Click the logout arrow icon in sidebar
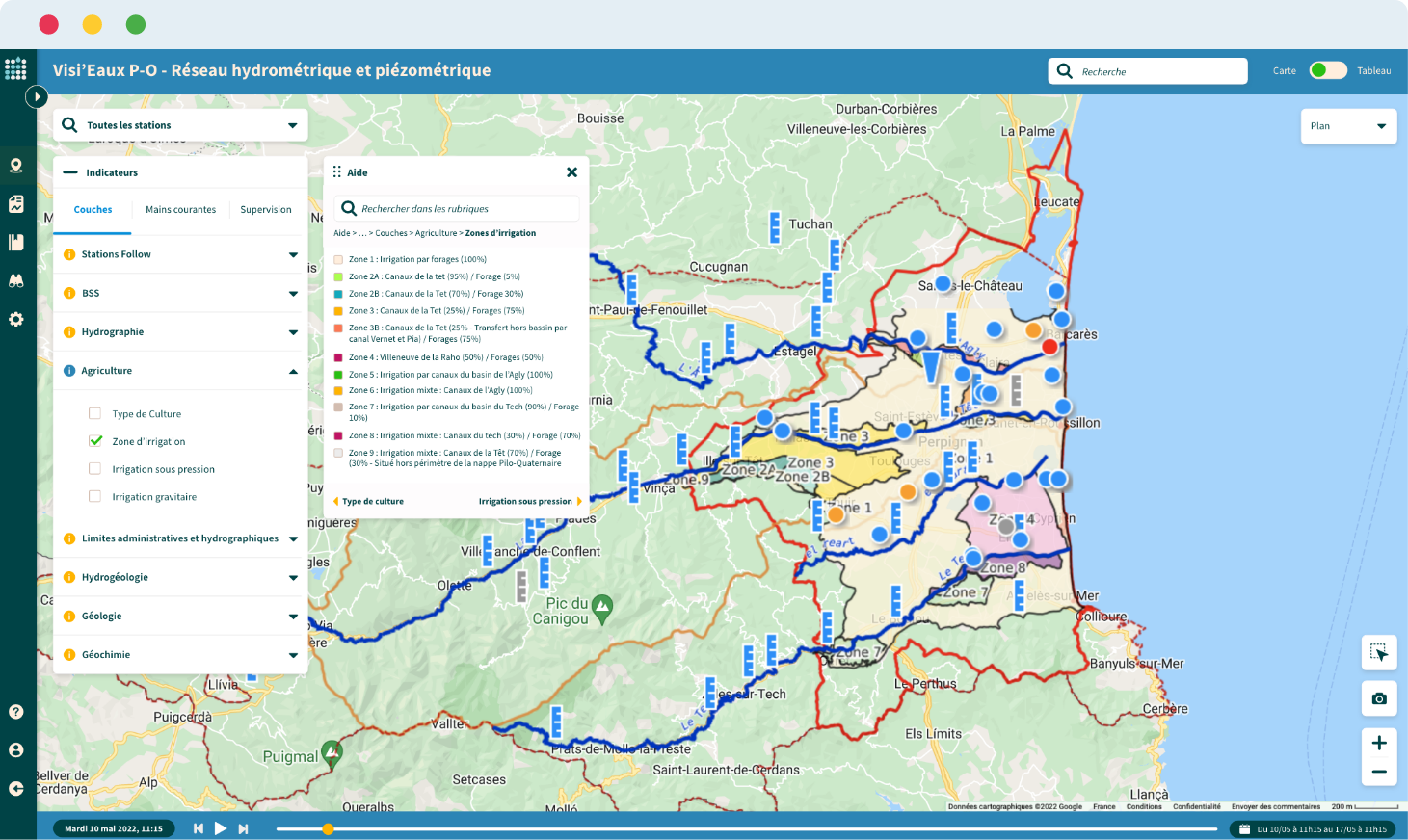This screenshot has height=840, width=1408. pyautogui.click(x=16, y=788)
